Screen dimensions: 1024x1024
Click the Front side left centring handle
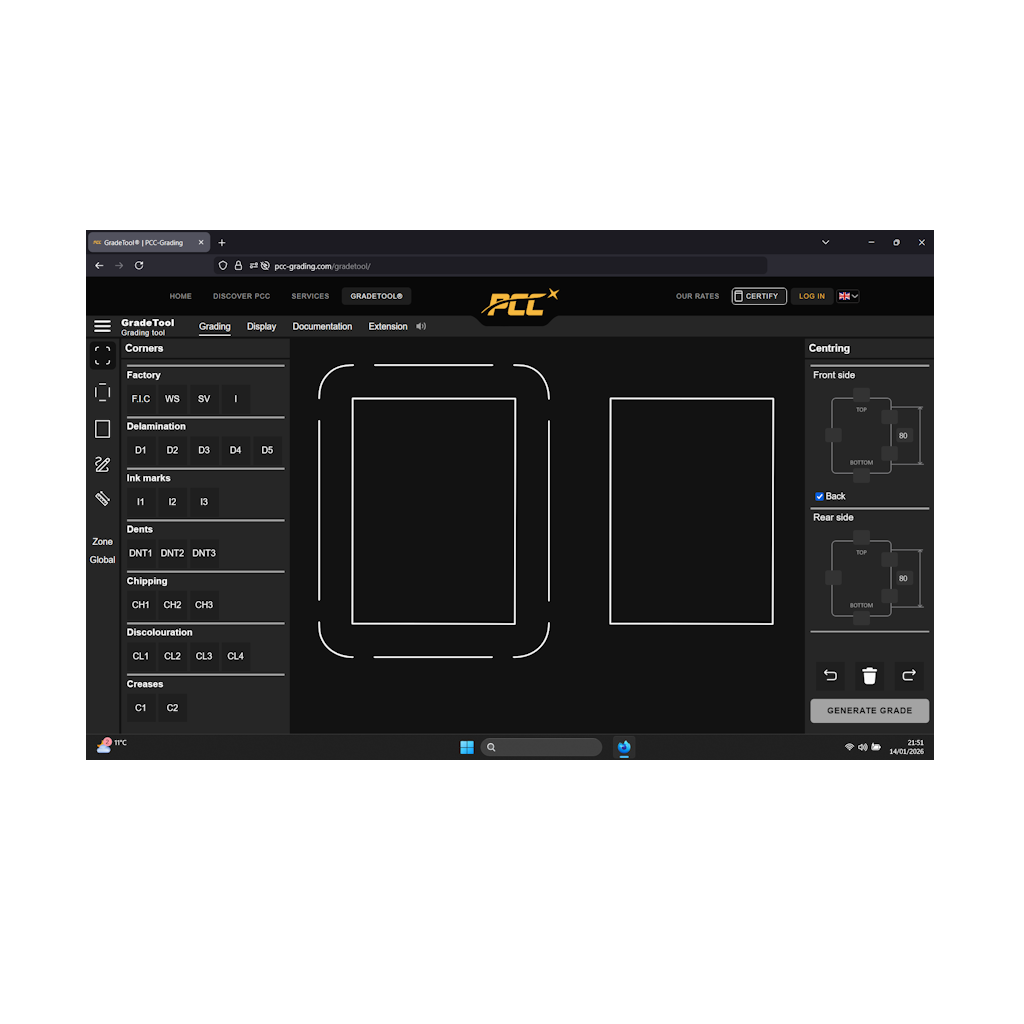(x=833, y=435)
